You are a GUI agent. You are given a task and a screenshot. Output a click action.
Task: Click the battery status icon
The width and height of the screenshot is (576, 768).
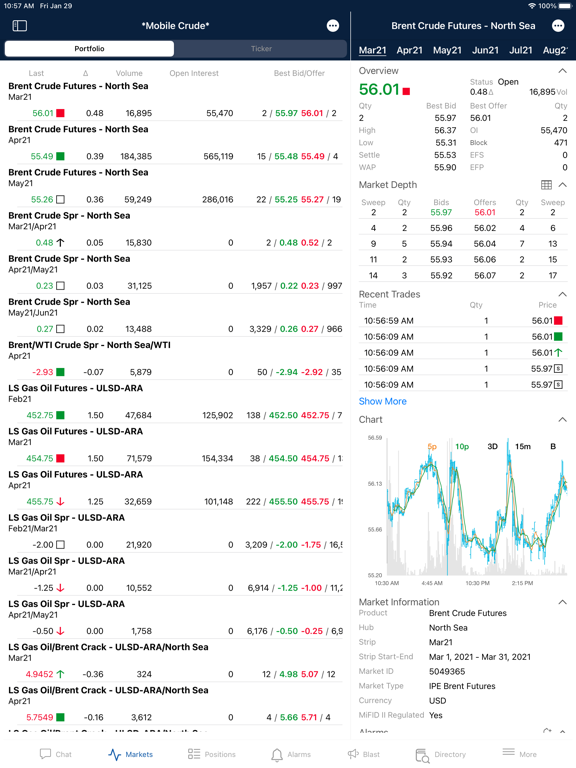pos(564,6)
